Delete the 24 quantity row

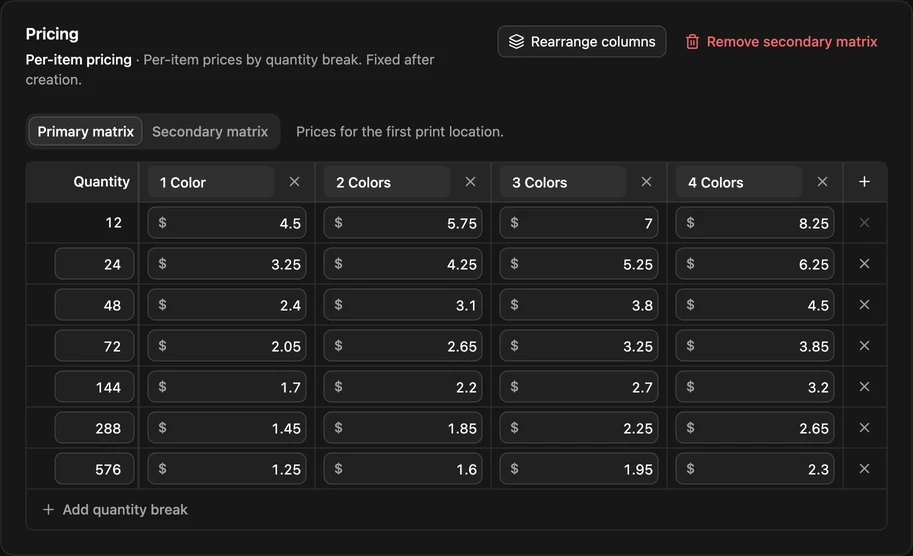[864, 264]
